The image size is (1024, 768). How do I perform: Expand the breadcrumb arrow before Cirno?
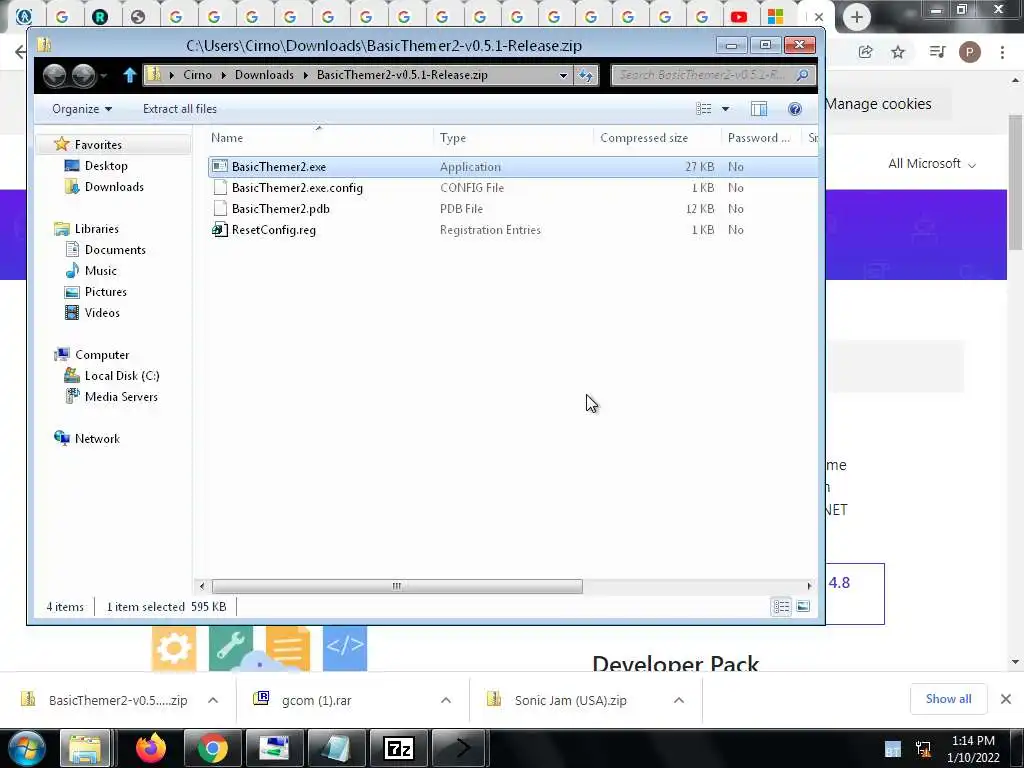point(172,75)
